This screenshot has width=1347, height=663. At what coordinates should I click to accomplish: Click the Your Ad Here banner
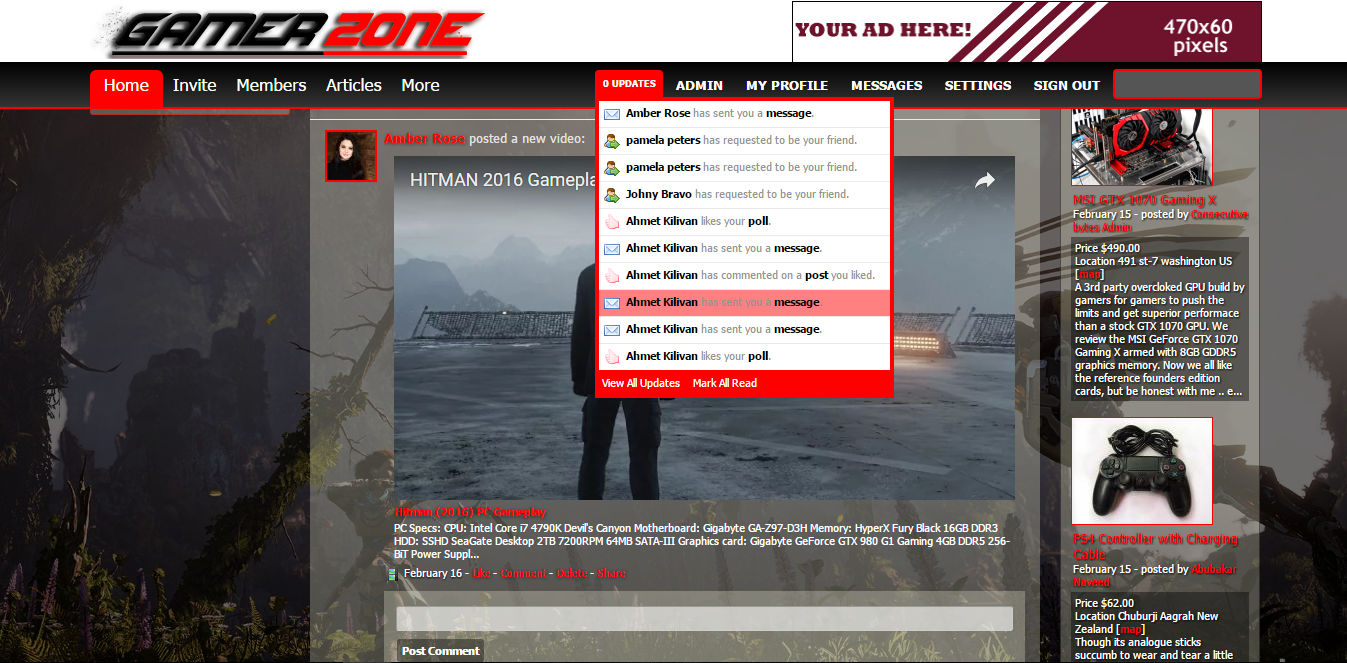coord(1026,31)
